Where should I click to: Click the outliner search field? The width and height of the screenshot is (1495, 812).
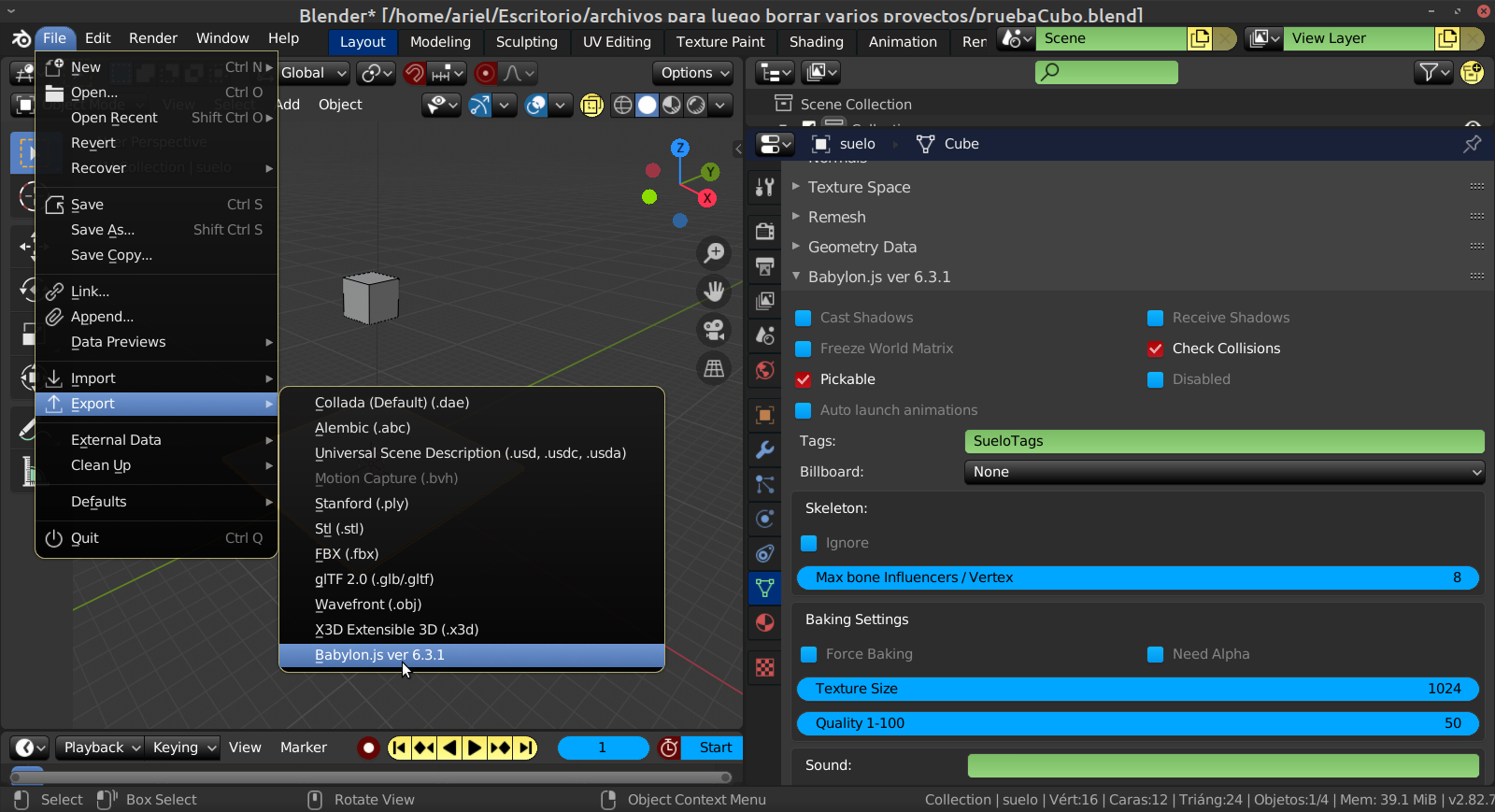(x=1106, y=72)
